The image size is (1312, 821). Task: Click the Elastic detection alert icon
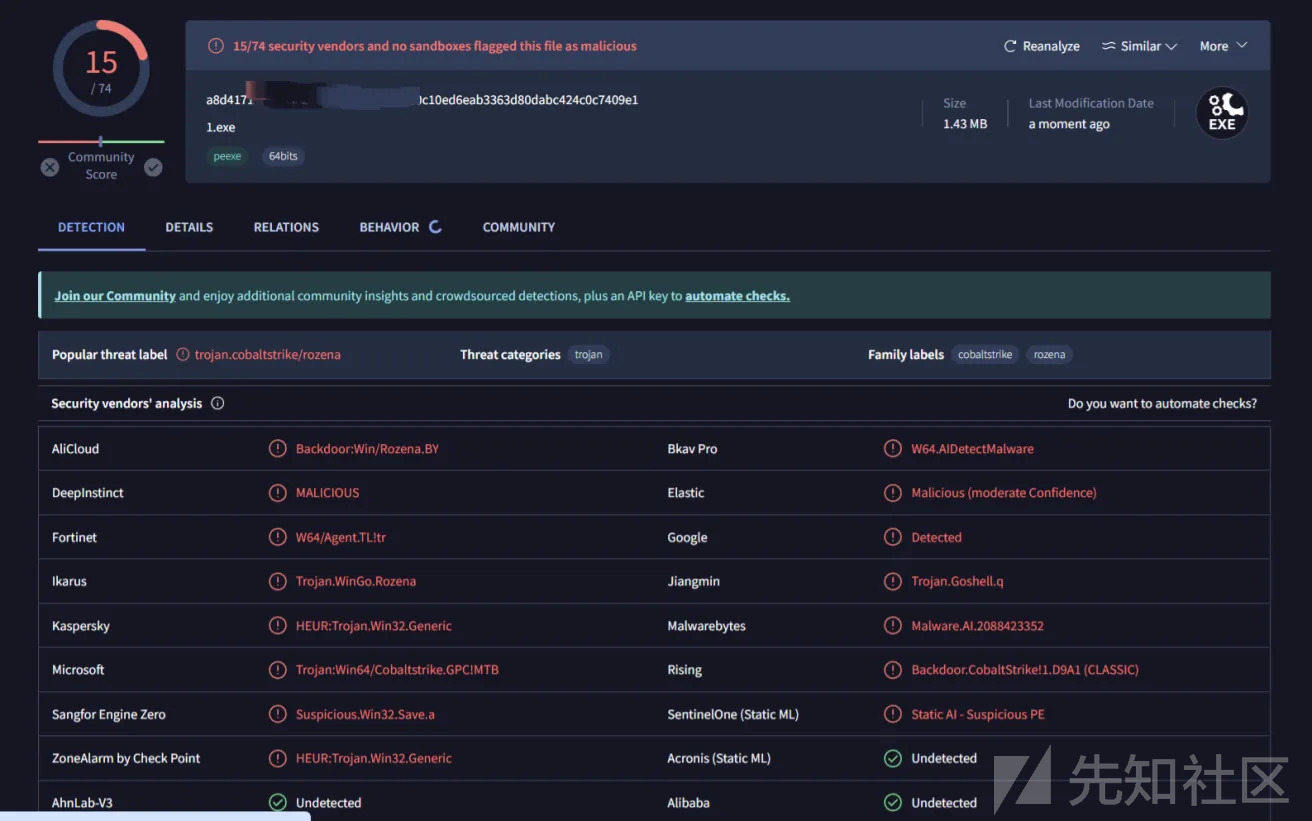[x=893, y=493]
